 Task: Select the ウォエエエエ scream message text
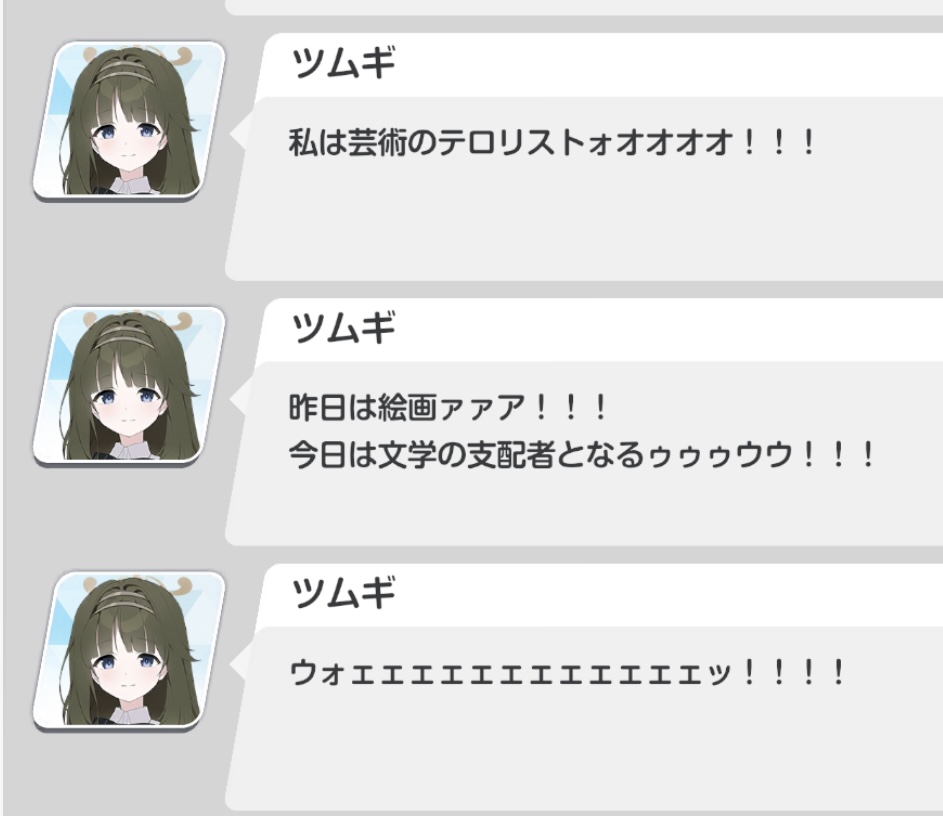567,672
